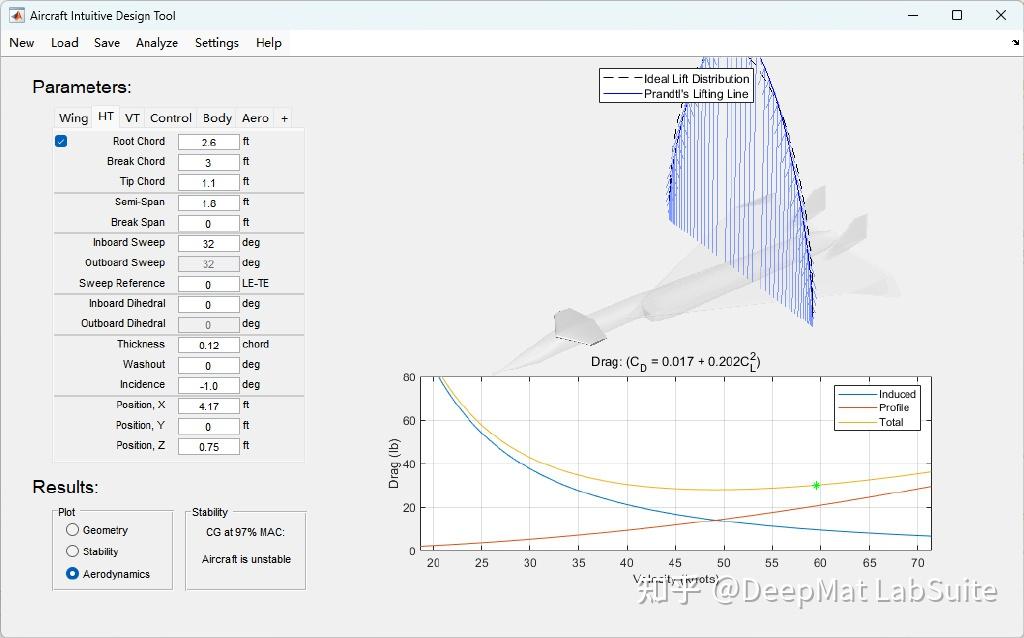Click the Position, X input field
The image size is (1024, 638).
point(208,405)
